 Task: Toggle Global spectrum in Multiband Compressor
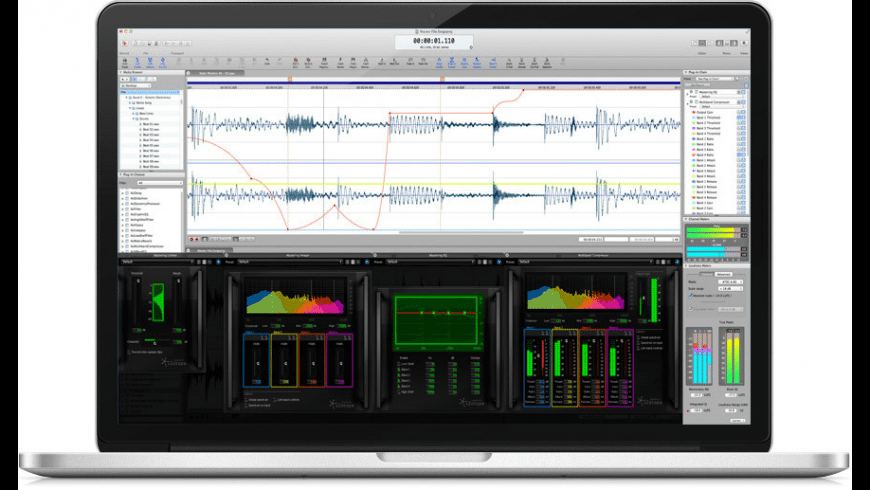tap(638, 337)
